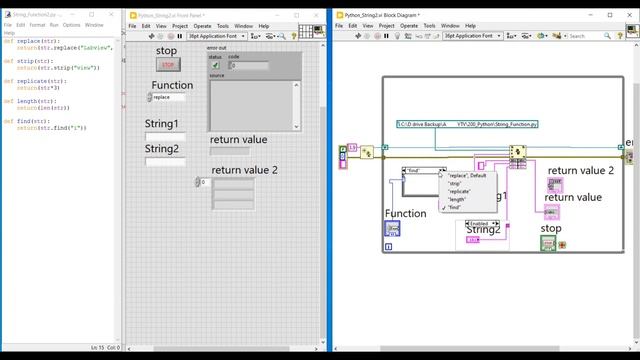Toggle the error out status indicator
The image size is (640, 360).
(x=215, y=65)
